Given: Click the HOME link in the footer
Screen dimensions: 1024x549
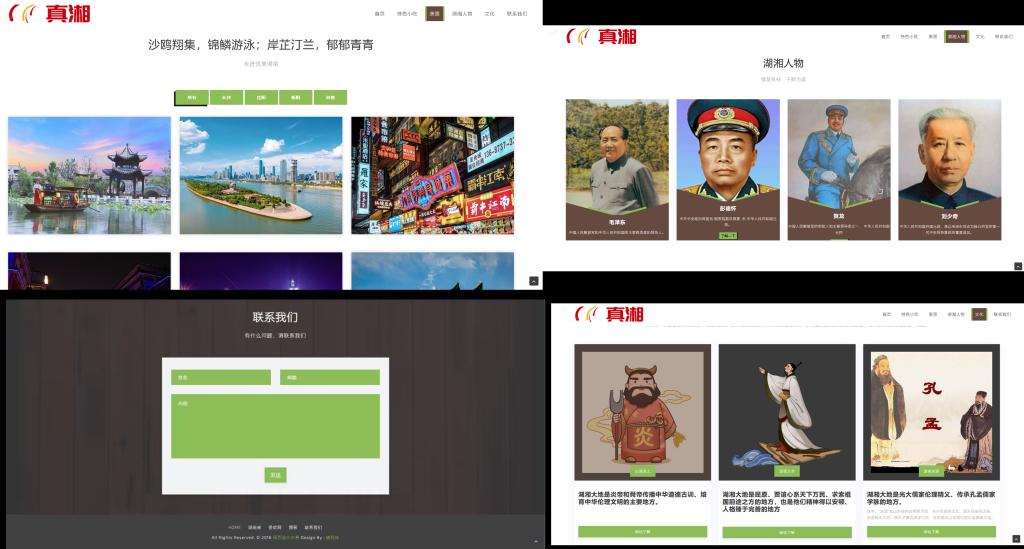Looking at the screenshot, I should (x=234, y=527).
